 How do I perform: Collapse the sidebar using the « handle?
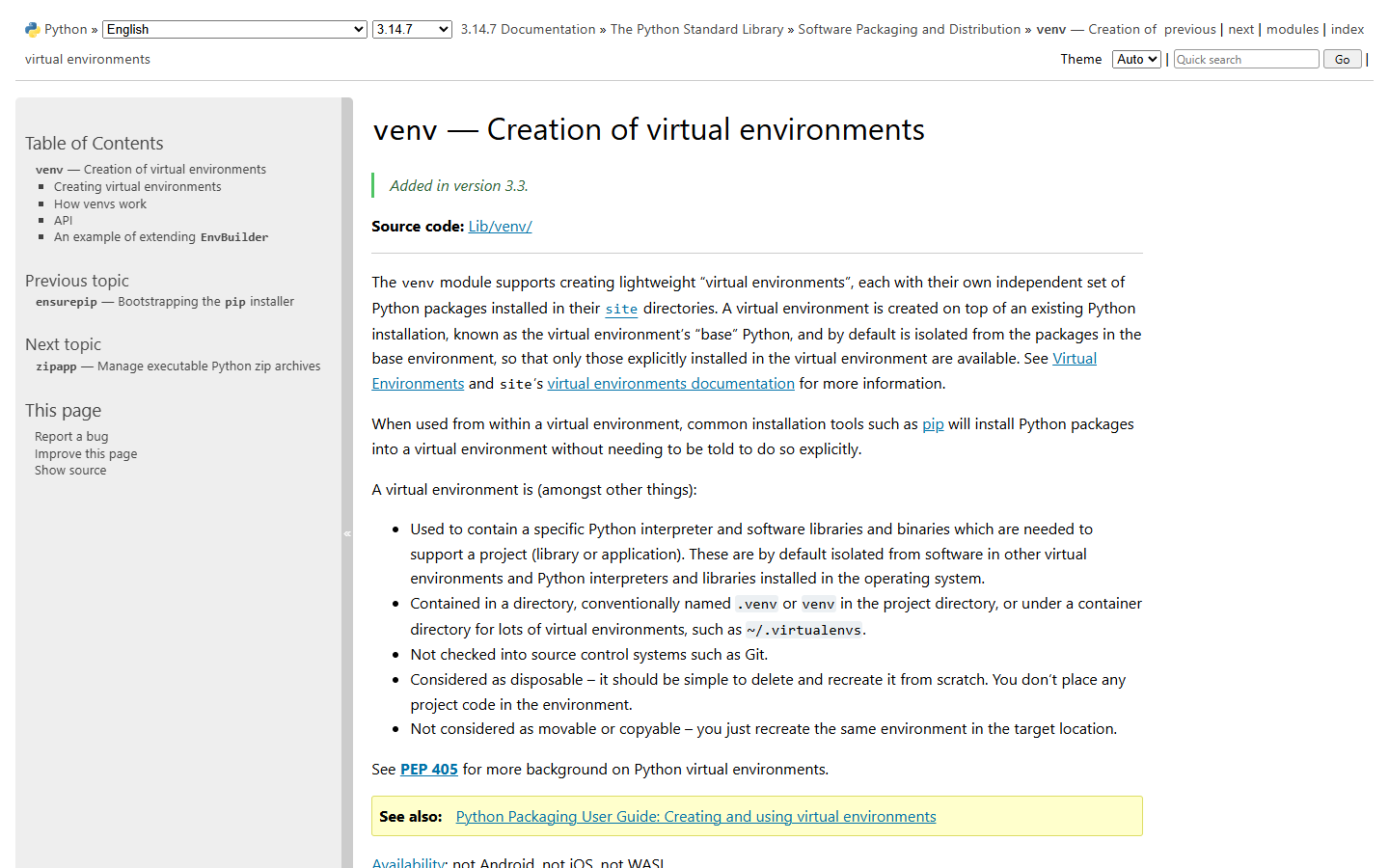coord(347,532)
